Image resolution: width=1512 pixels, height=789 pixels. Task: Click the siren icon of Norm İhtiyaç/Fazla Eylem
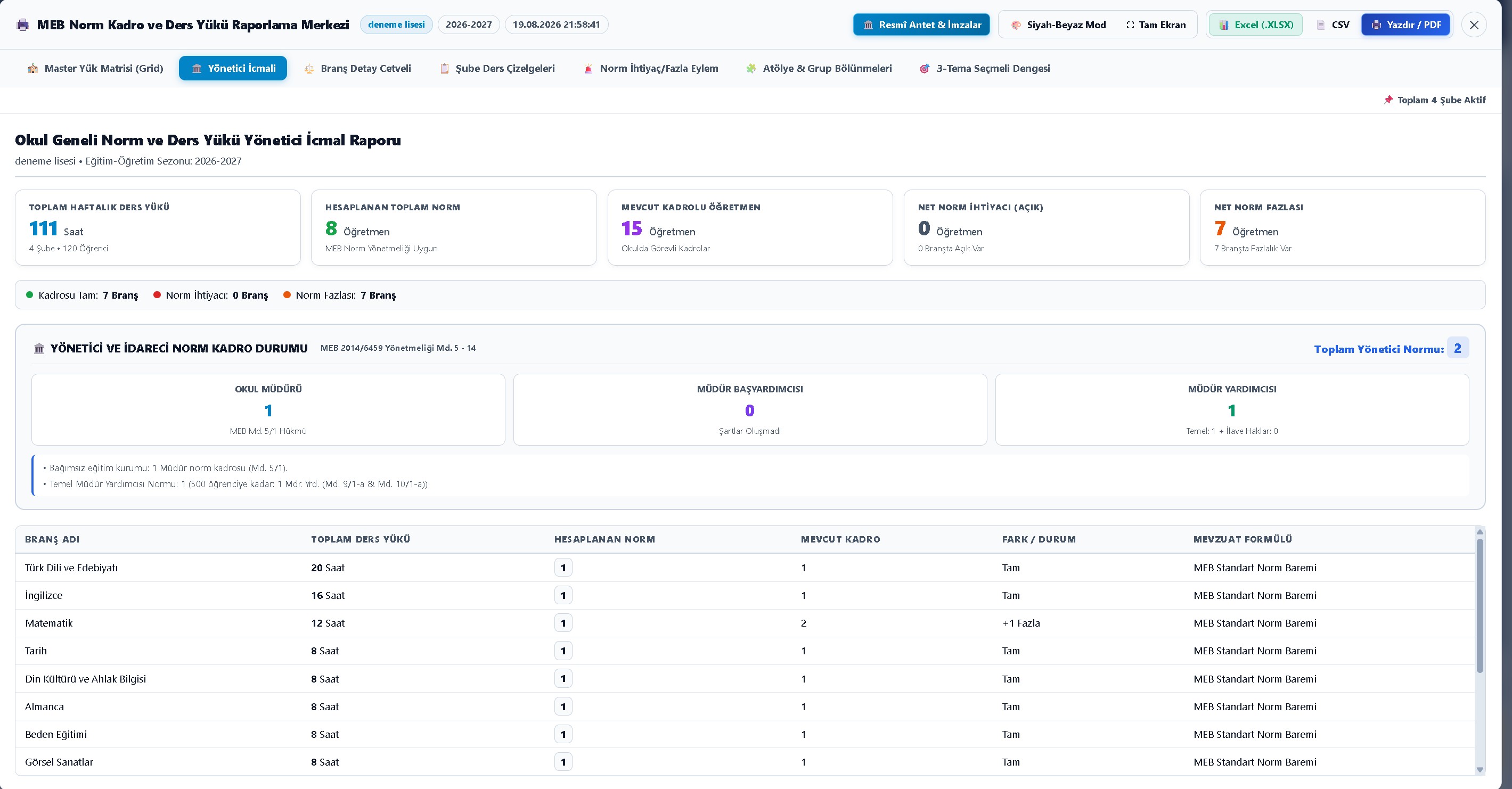(x=588, y=69)
